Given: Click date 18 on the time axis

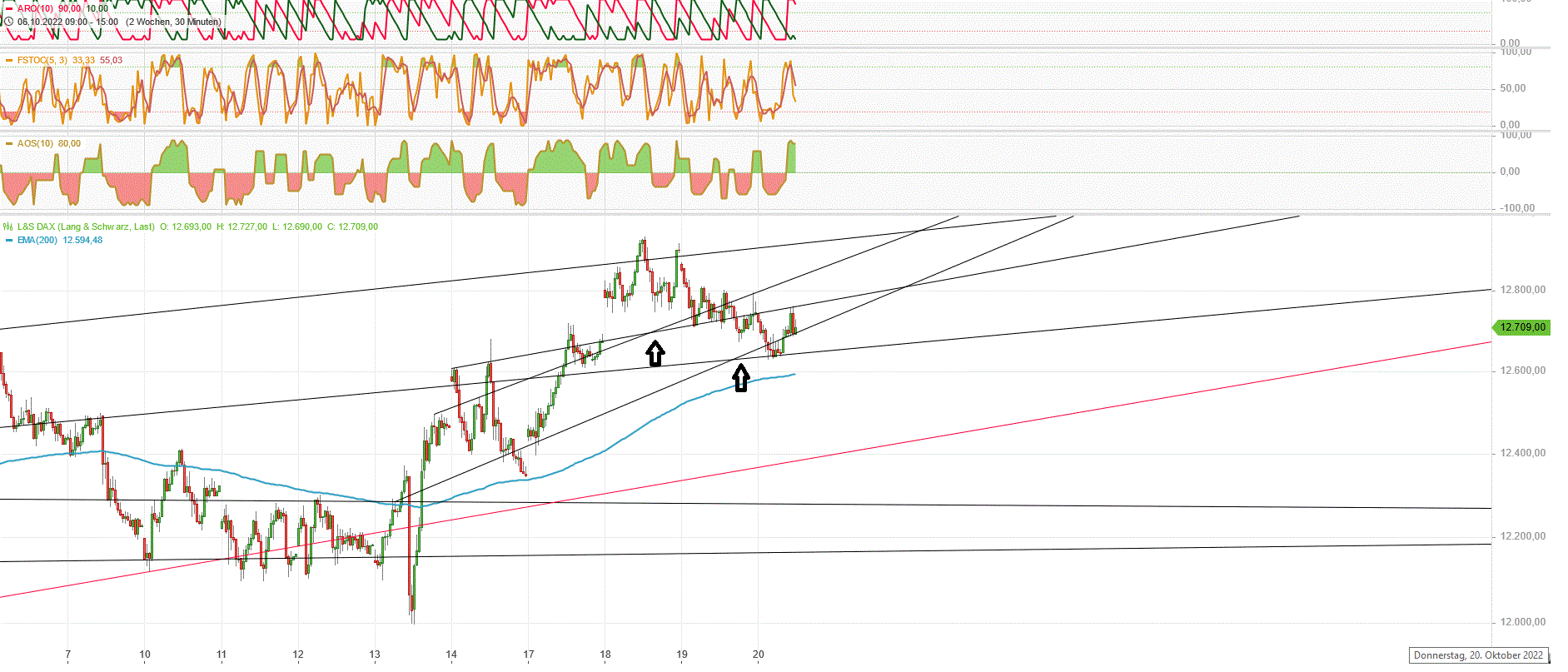Looking at the screenshot, I should [605, 654].
